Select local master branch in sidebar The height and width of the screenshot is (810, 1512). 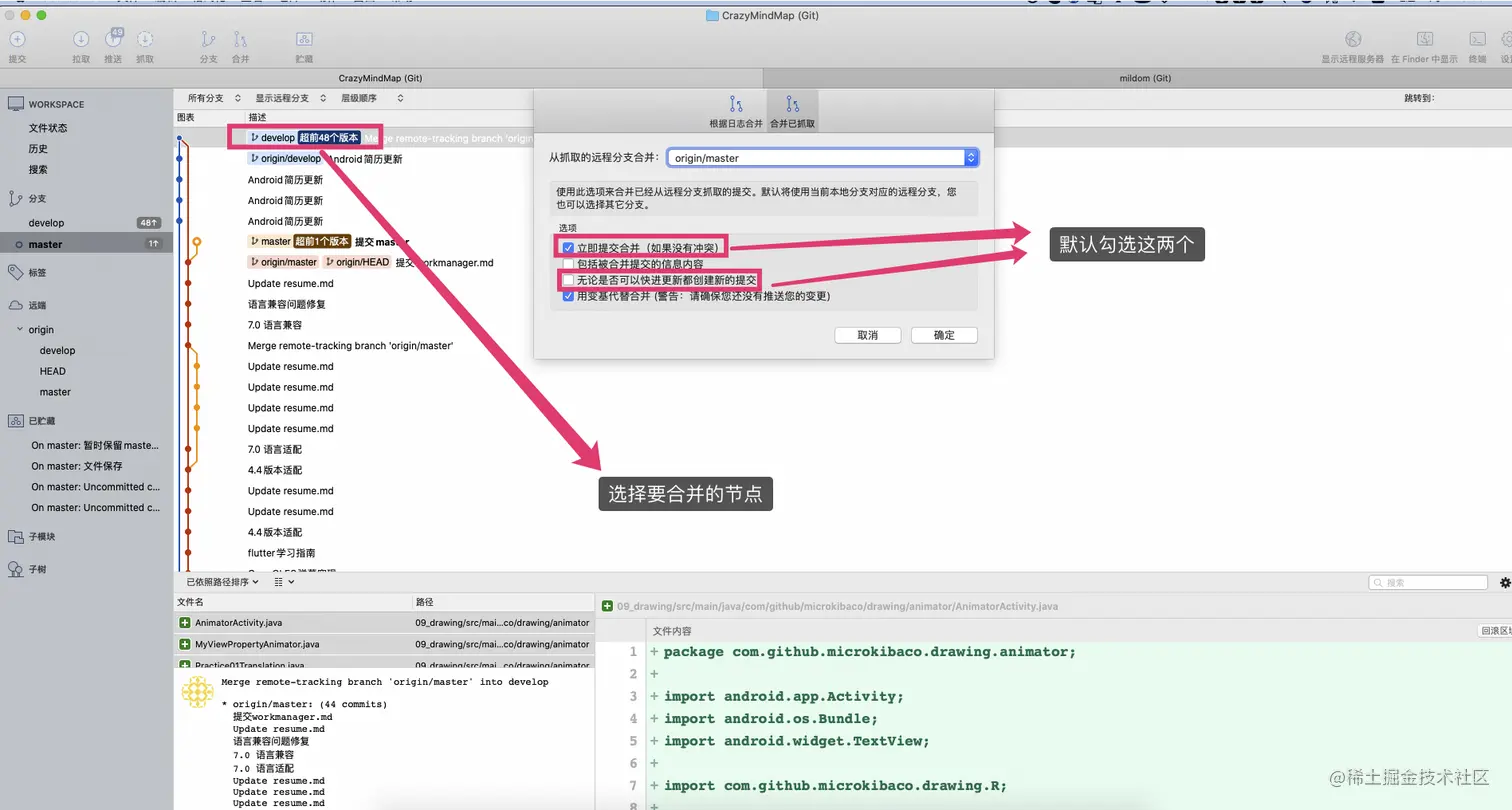(x=87, y=244)
